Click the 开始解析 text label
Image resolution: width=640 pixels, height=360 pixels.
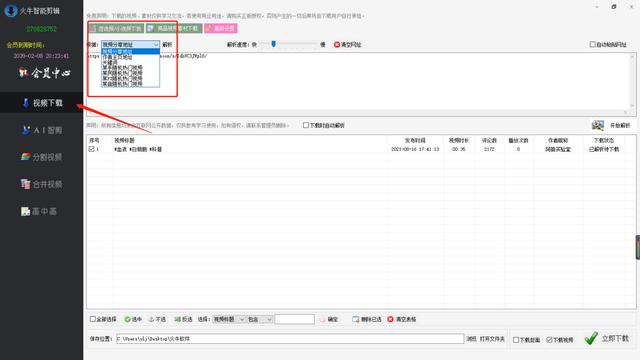[620, 125]
